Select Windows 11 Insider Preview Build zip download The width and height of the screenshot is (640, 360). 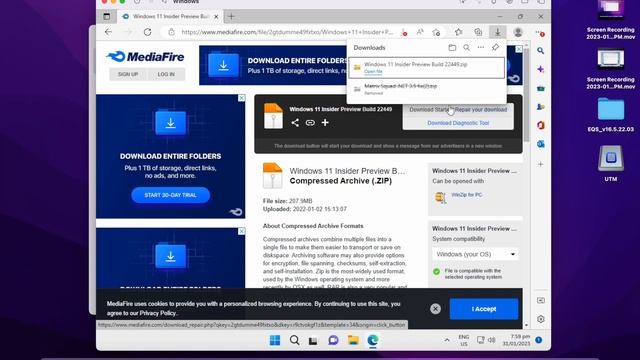427,67
